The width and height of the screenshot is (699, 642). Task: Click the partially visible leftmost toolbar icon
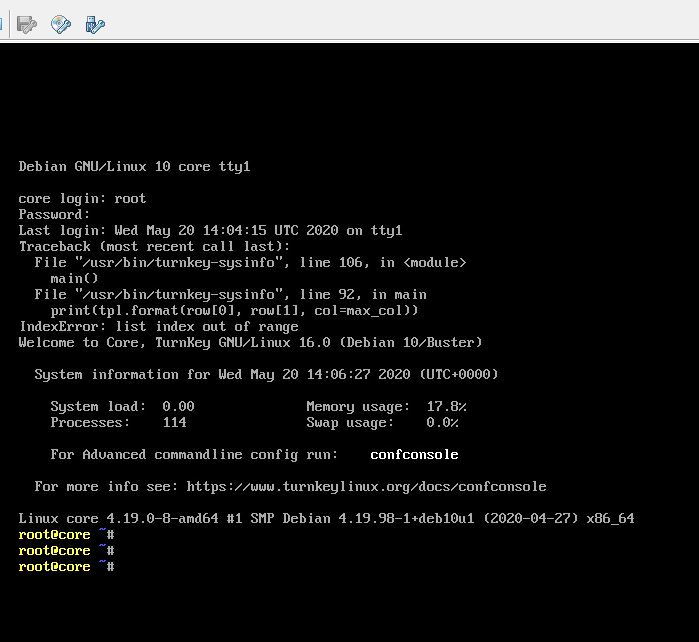click(x=3, y=24)
